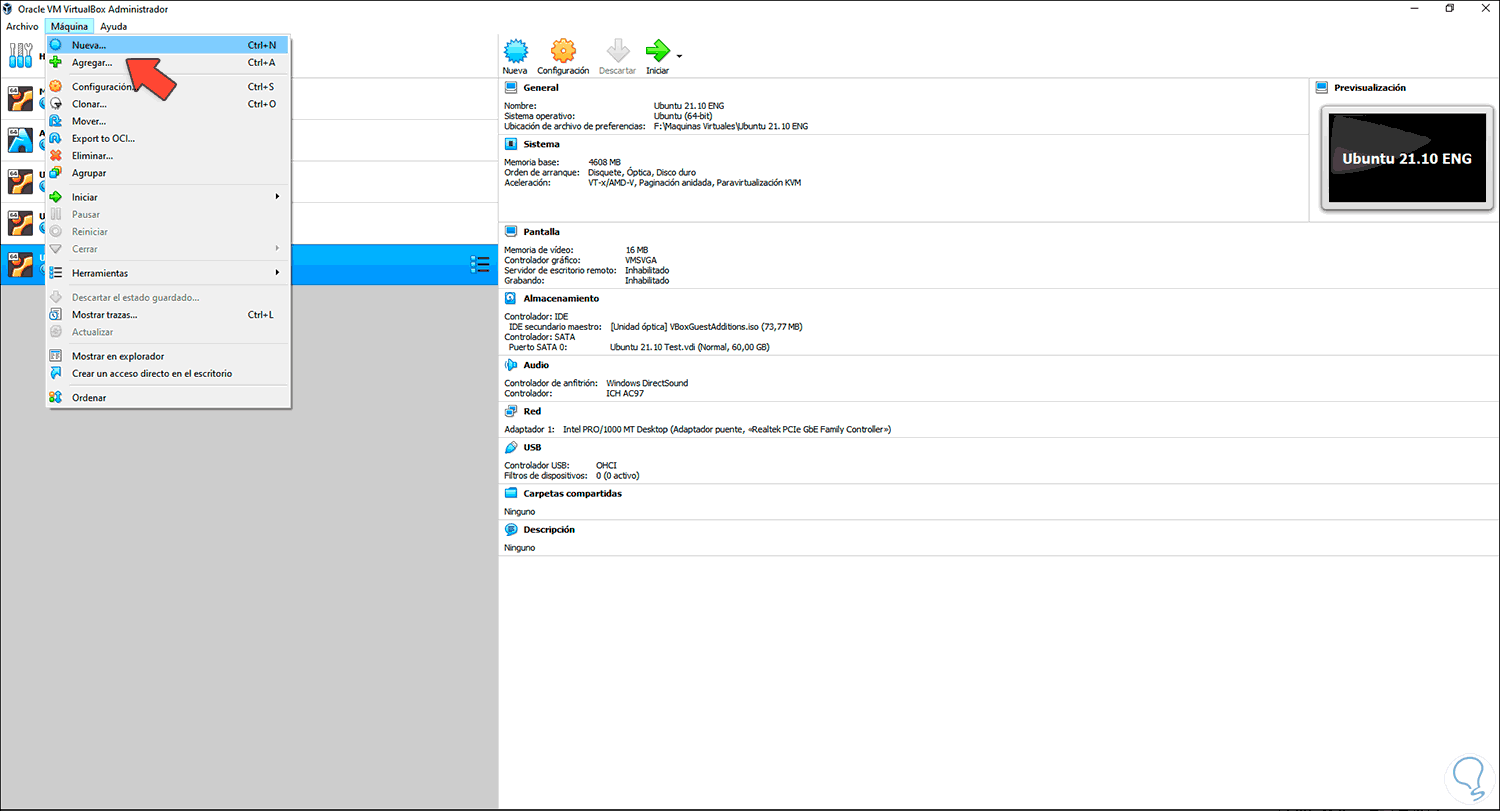Choose Crear un acceso directo en el escritorio
This screenshot has width=1500, height=811.
168,373
